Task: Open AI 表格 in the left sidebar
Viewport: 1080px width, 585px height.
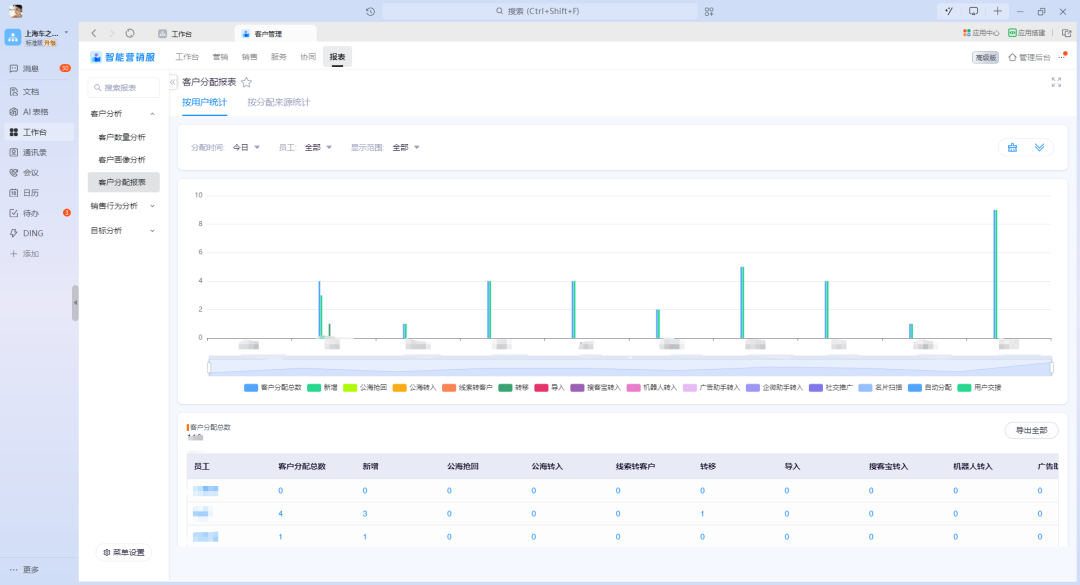Action: tap(39, 112)
